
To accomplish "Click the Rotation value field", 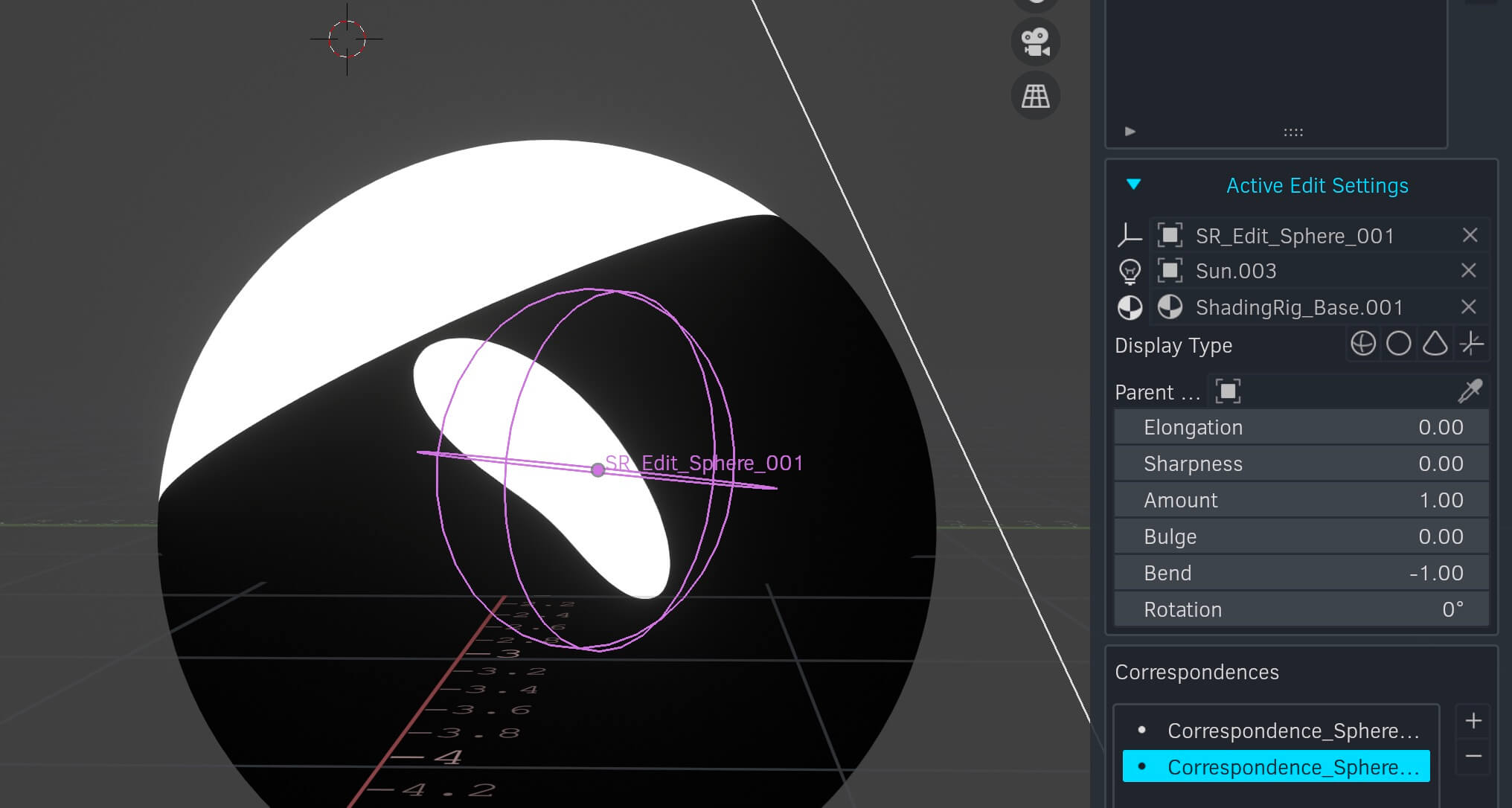I will point(1301,609).
